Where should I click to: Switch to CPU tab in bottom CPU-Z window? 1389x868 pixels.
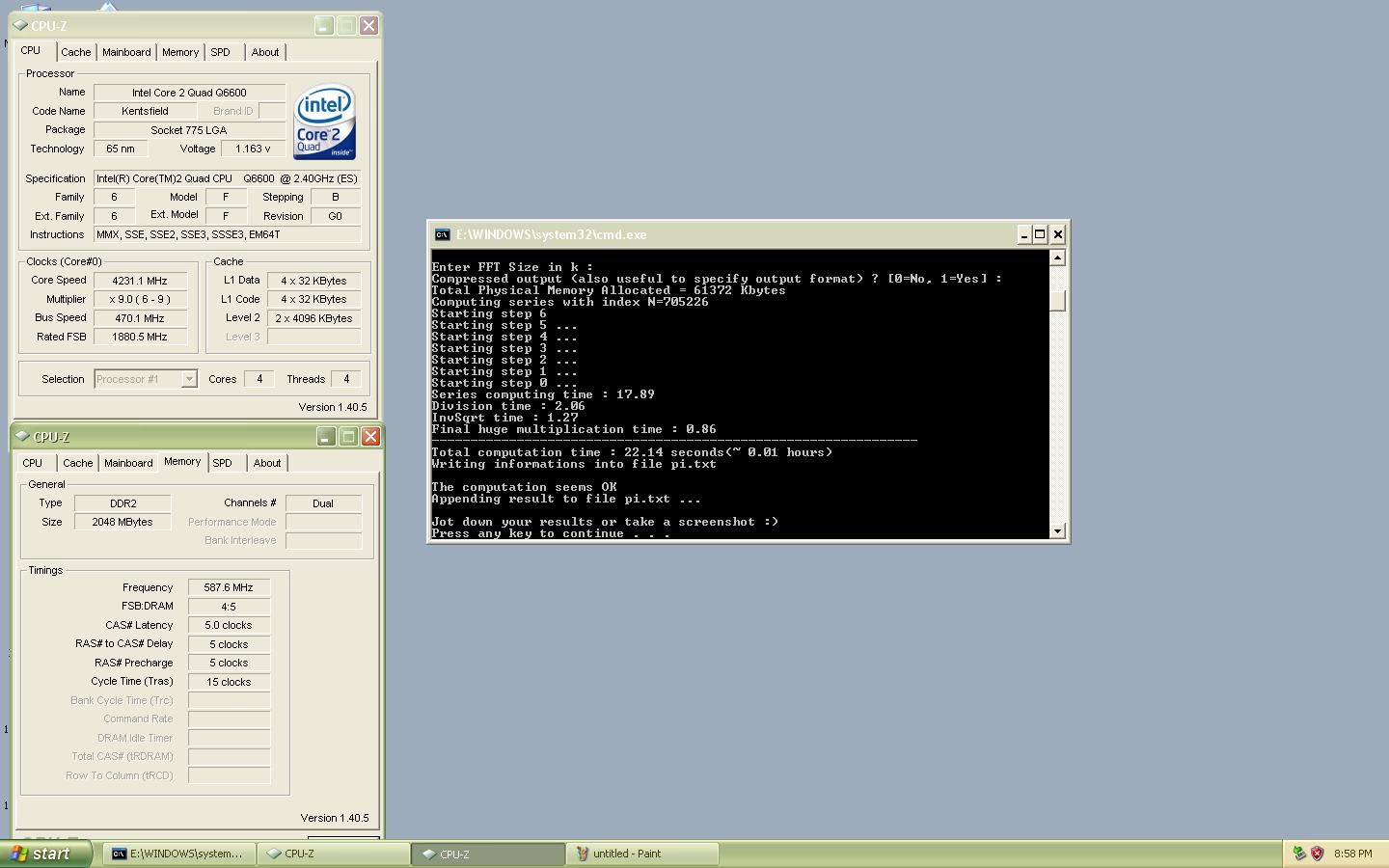coord(33,463)
